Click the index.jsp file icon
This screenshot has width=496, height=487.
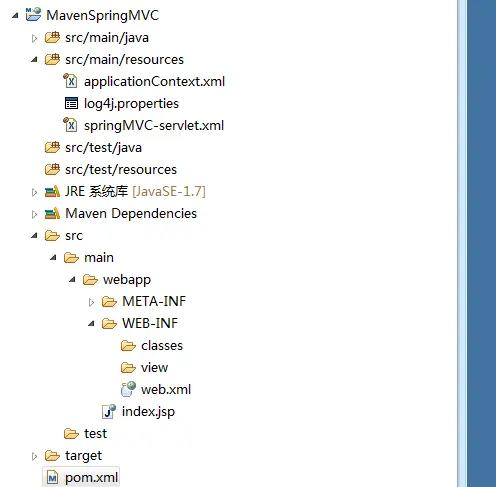pyautogui.click(x=109, y=411)
